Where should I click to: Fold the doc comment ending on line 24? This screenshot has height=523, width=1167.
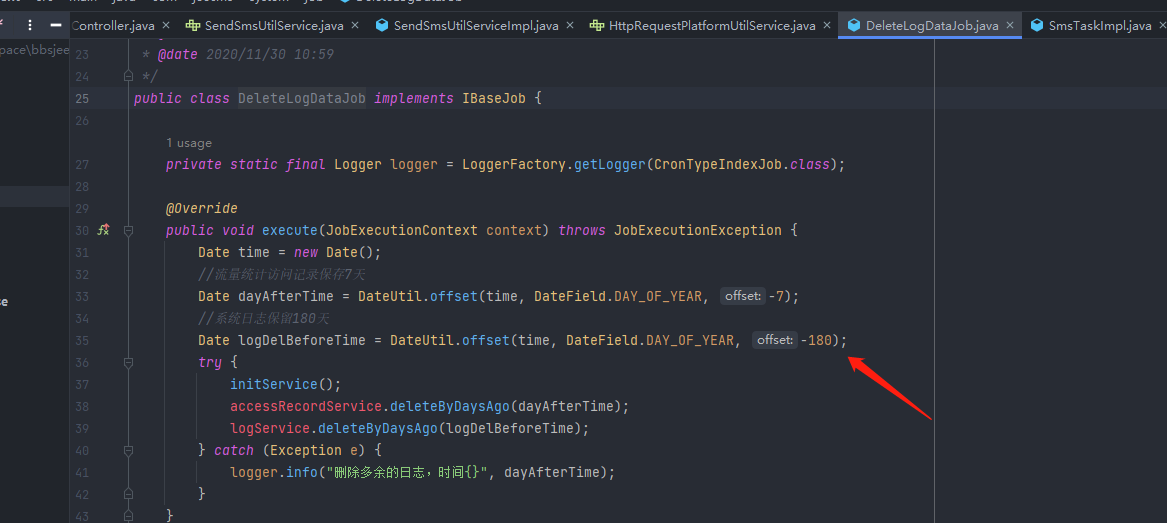click(128, 76)
